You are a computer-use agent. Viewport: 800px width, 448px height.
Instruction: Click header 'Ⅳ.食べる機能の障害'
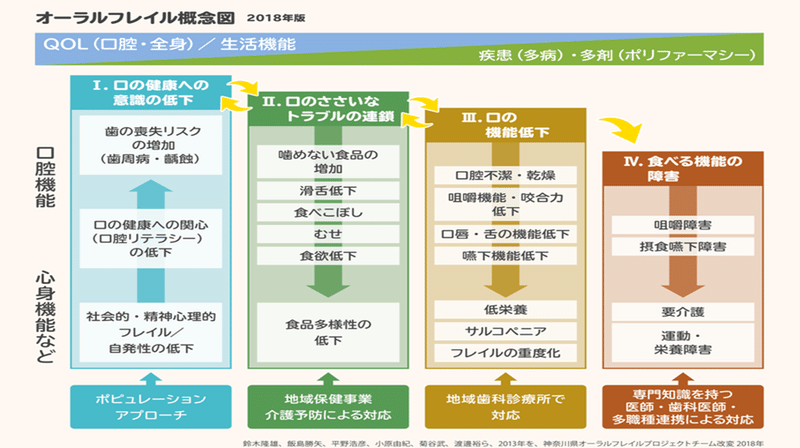pyautogui.click(x=683, y=168)
